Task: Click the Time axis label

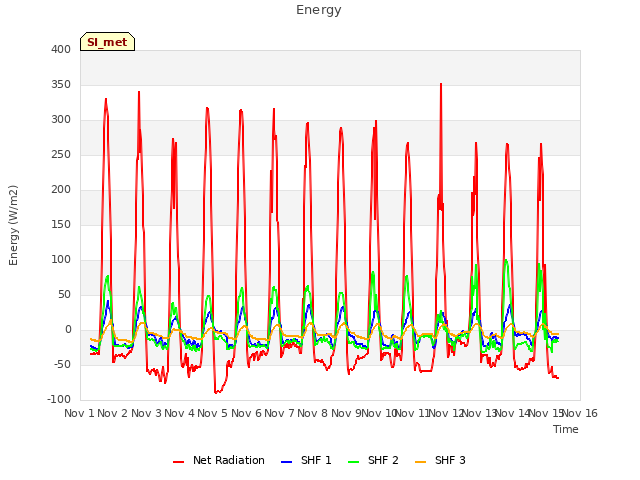Action: [566, 429]
